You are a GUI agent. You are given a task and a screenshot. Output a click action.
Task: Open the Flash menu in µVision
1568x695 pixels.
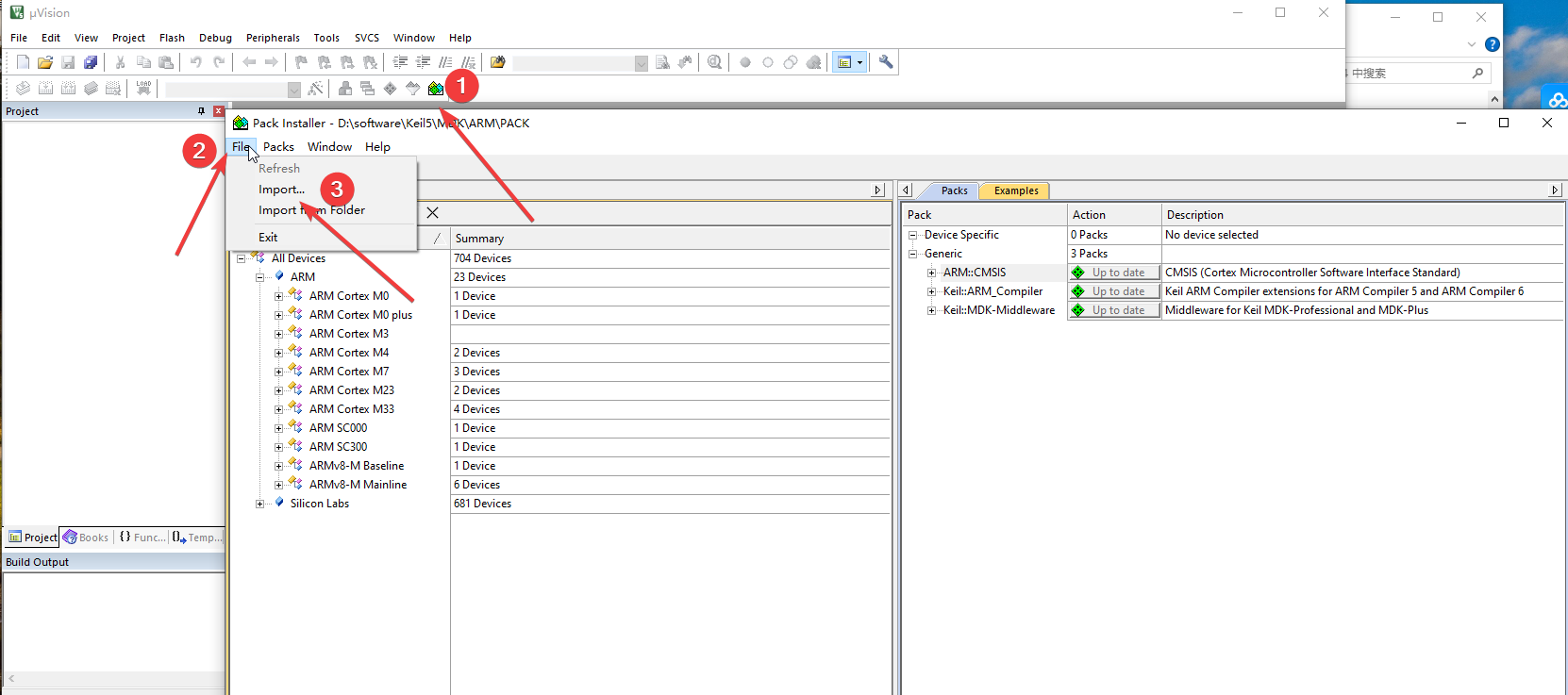pos(172,38)
